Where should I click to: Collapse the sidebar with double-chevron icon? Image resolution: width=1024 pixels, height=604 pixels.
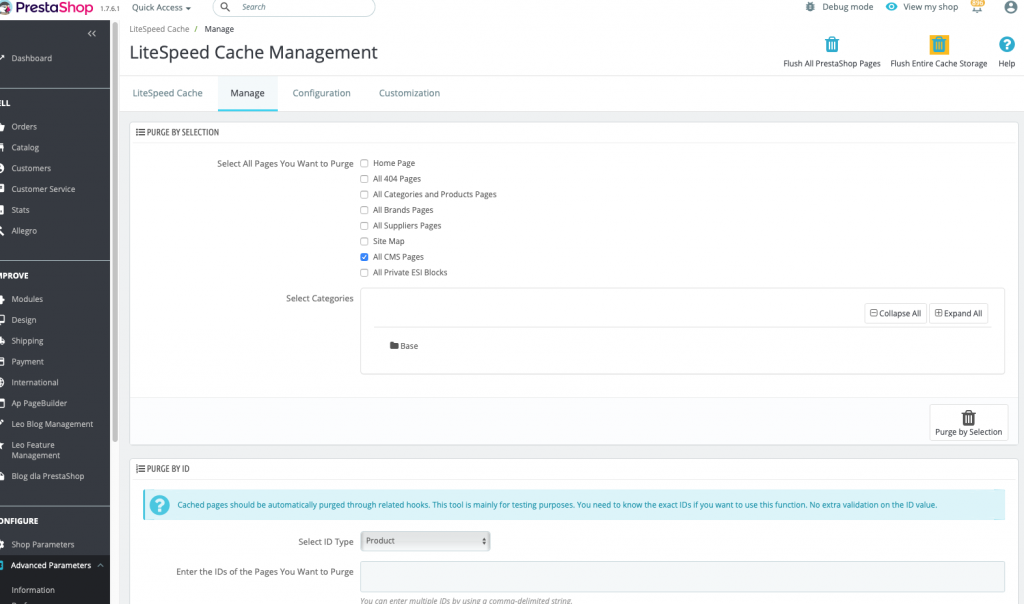[91, 33]
